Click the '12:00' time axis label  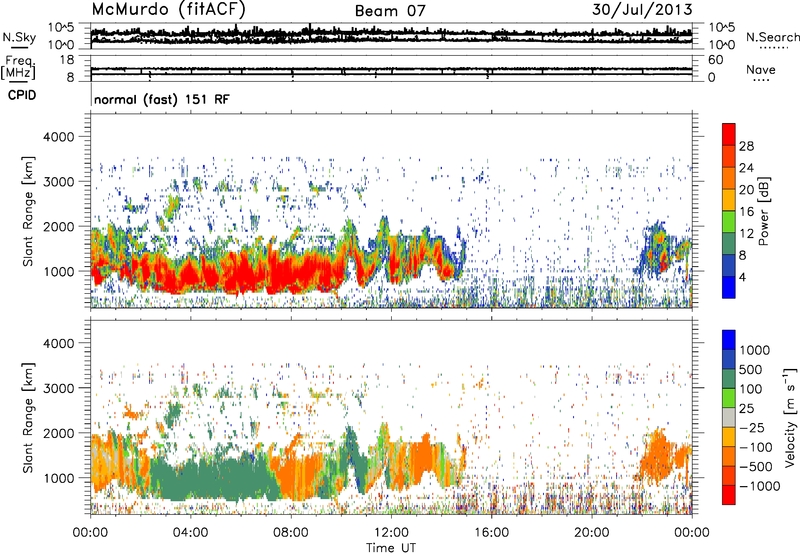click(390, 533)
